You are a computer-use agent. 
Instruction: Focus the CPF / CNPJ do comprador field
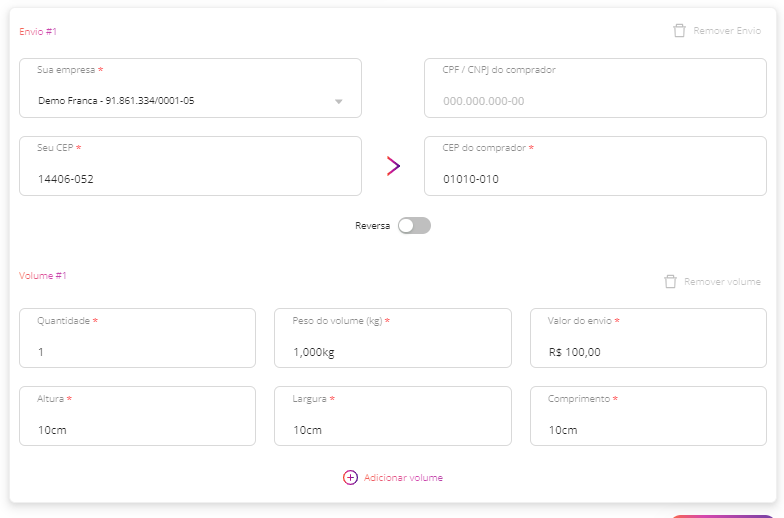(595, 88)
